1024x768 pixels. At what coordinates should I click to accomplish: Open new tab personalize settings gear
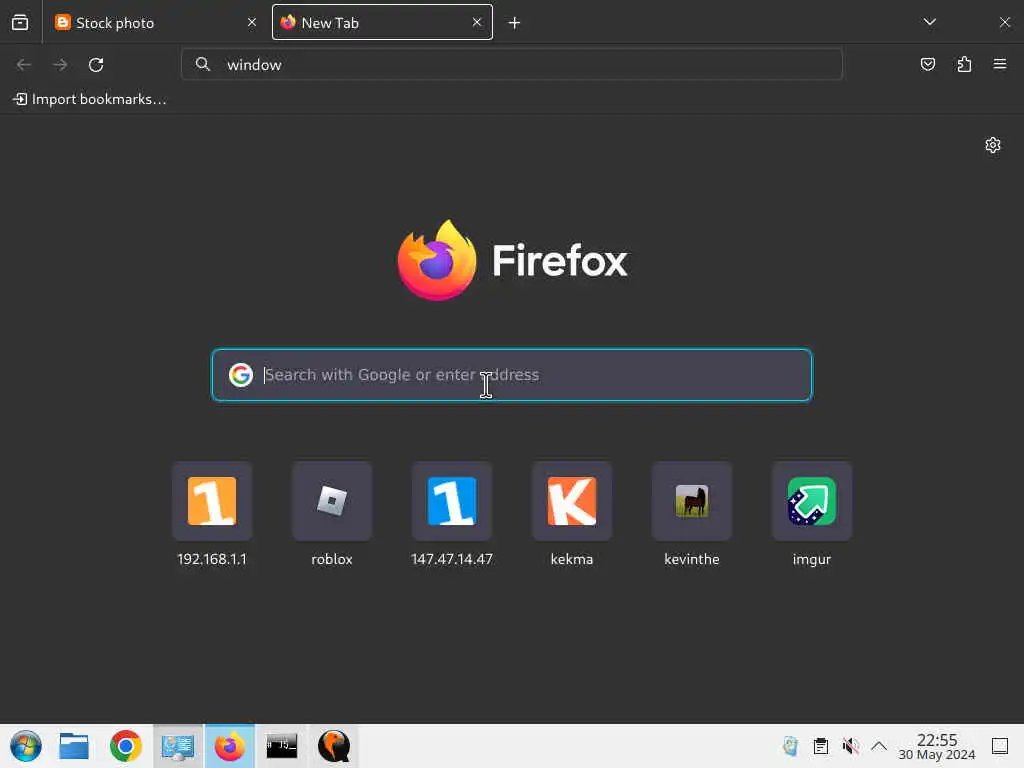(x=993, y=145)
